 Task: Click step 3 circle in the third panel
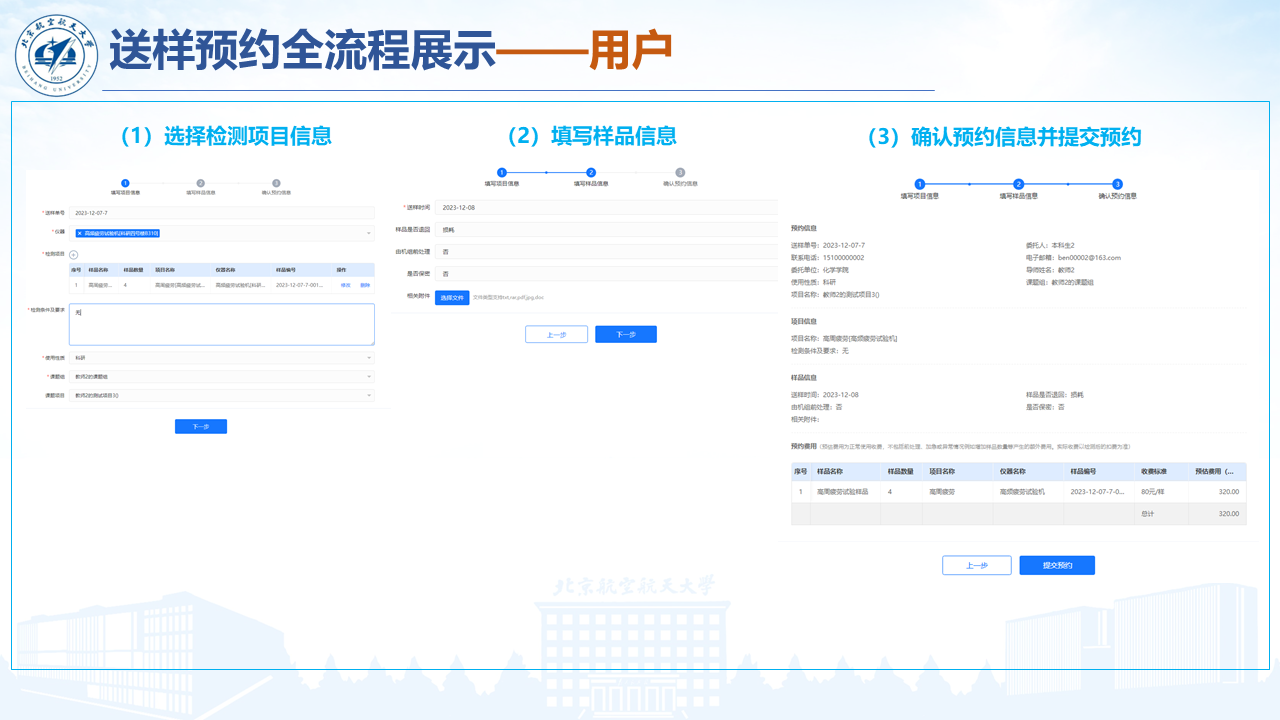[x=1117, y=184]
